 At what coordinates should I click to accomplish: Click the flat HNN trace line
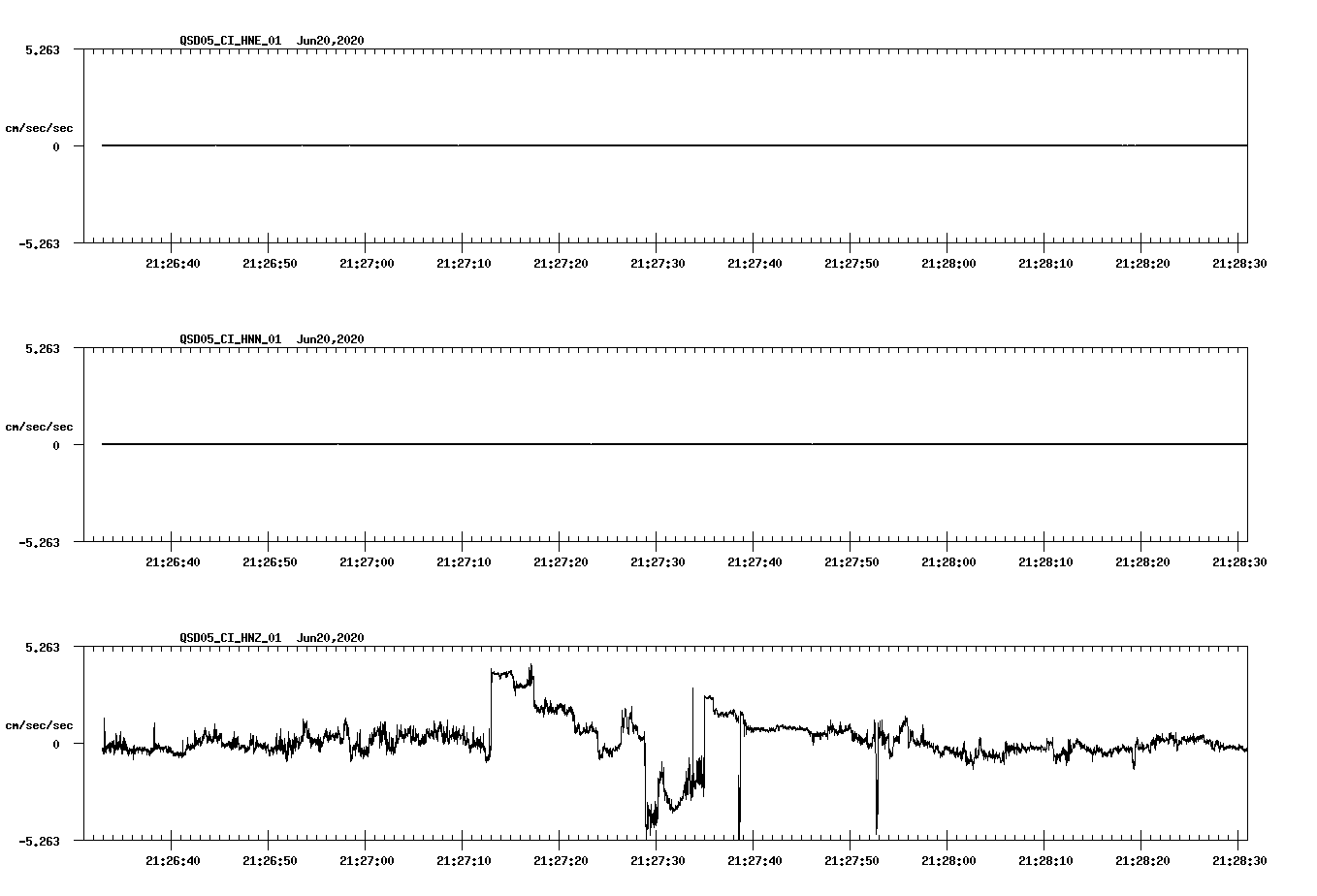click(674, 444)
